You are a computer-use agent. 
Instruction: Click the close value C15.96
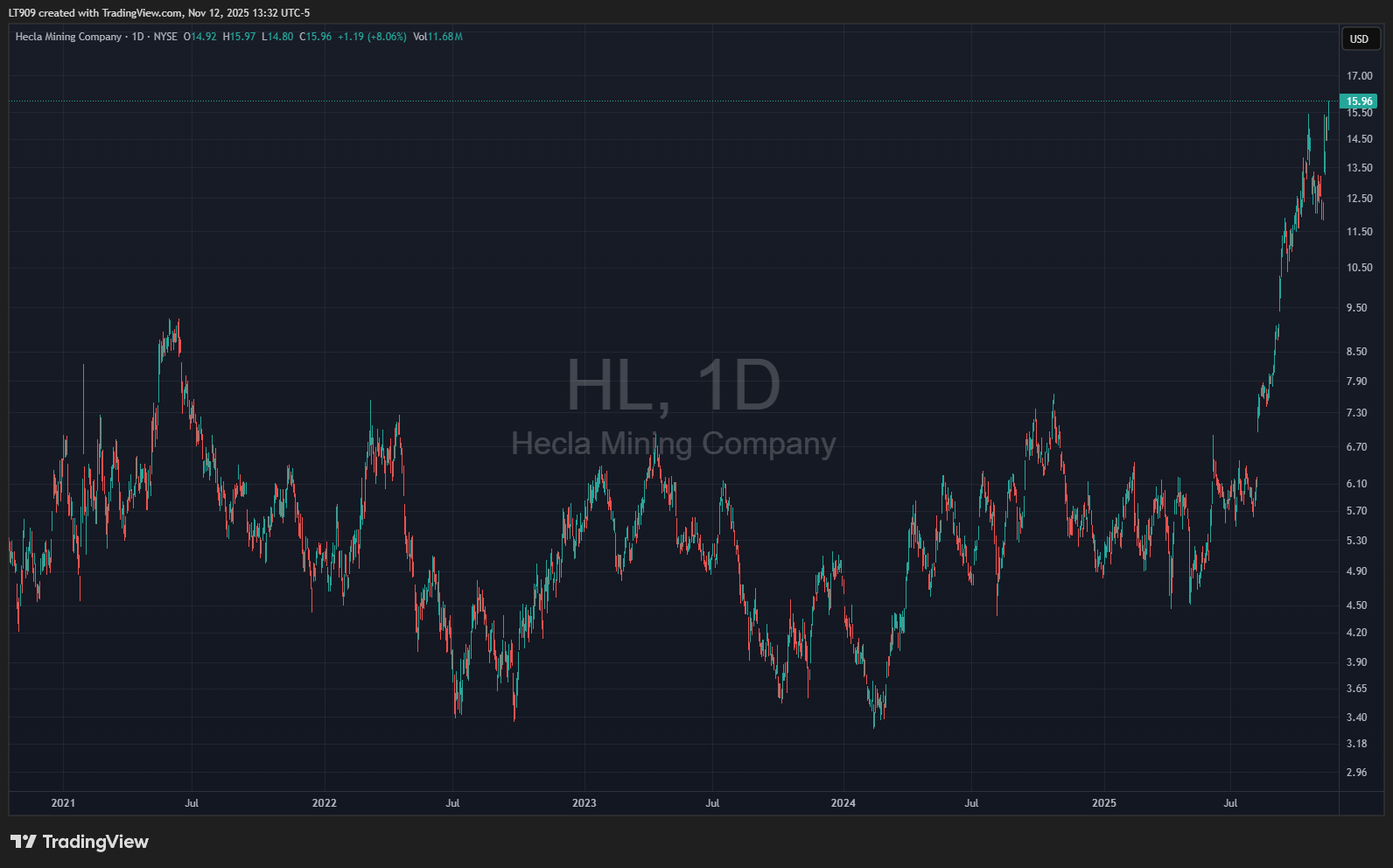tap(315, 37)
